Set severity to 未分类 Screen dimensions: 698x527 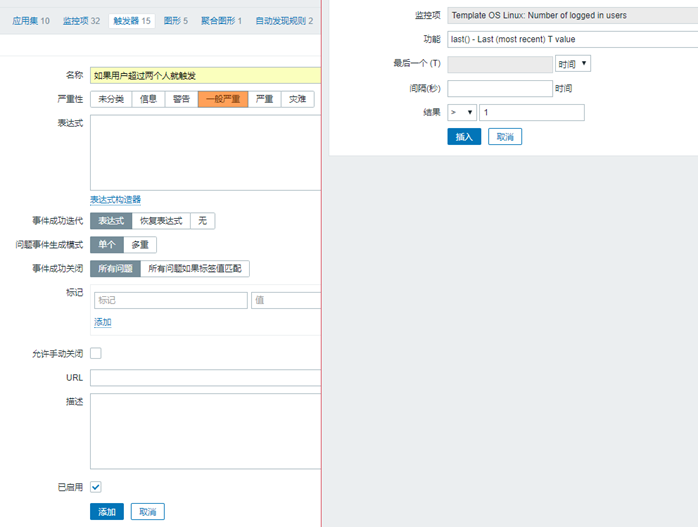tap(111, 99)
